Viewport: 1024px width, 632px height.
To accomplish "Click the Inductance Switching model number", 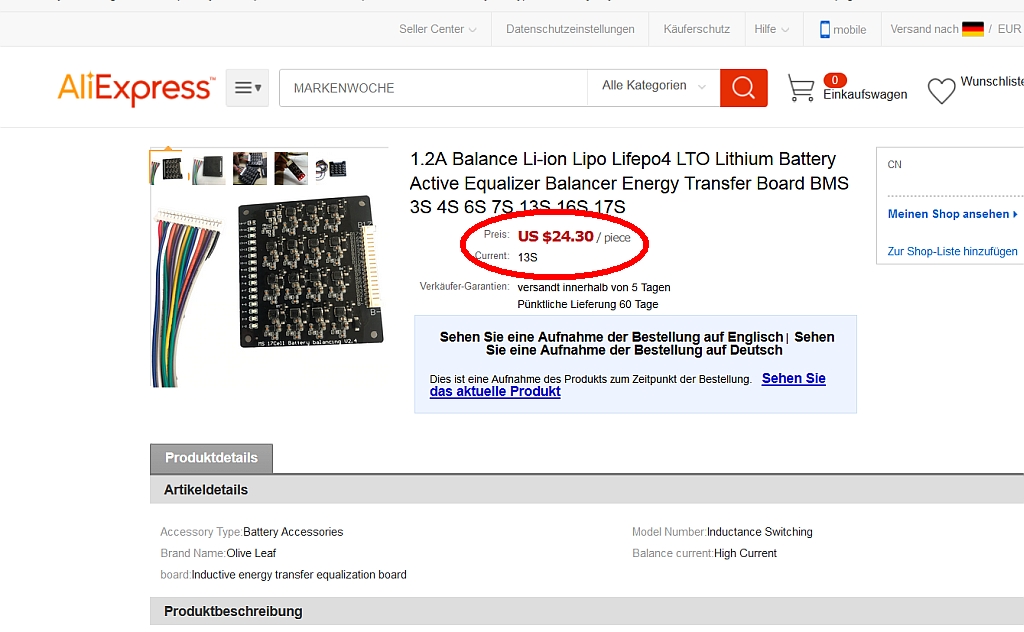I will tap(760, 532).
